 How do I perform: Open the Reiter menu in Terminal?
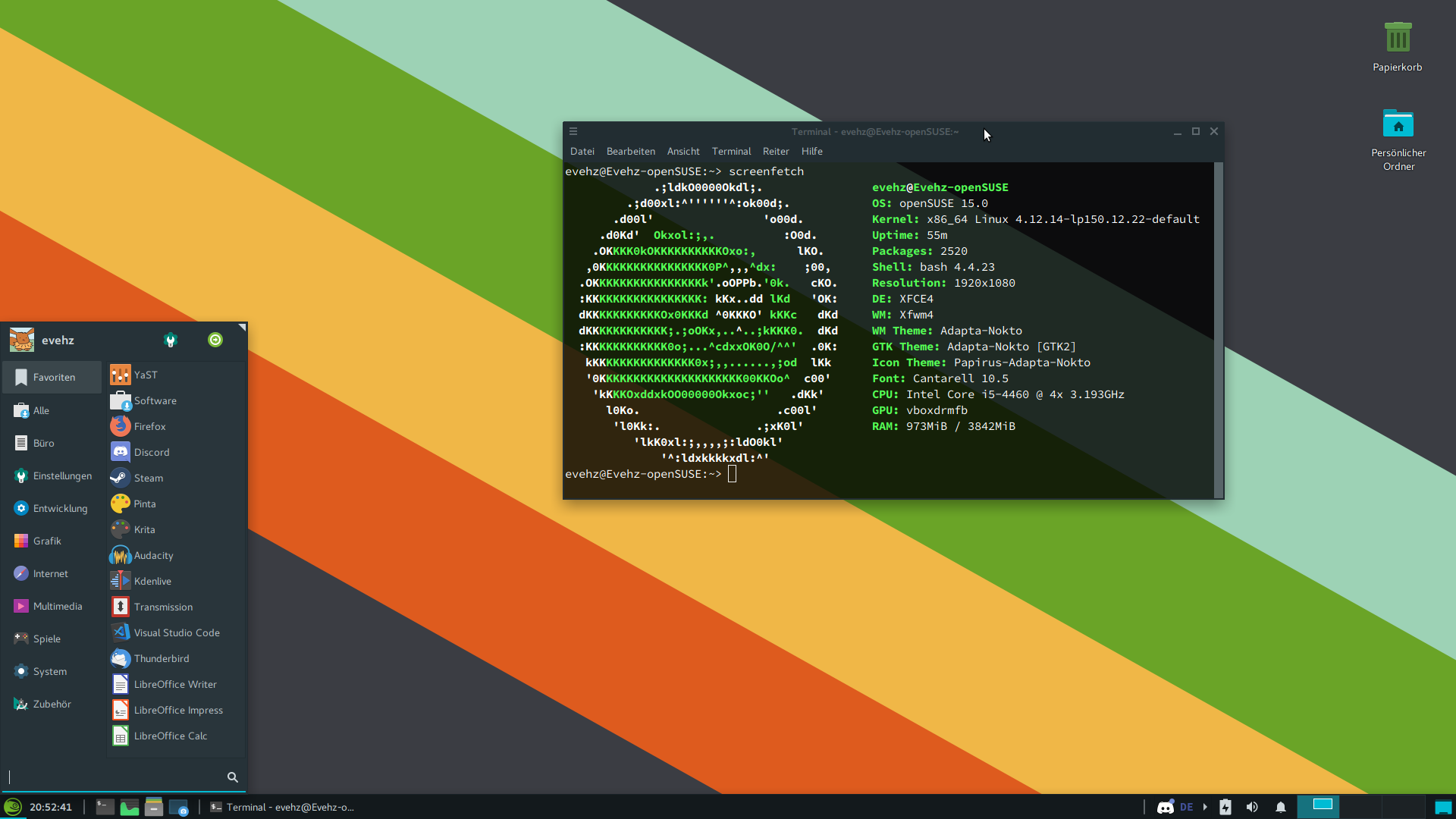776,151
